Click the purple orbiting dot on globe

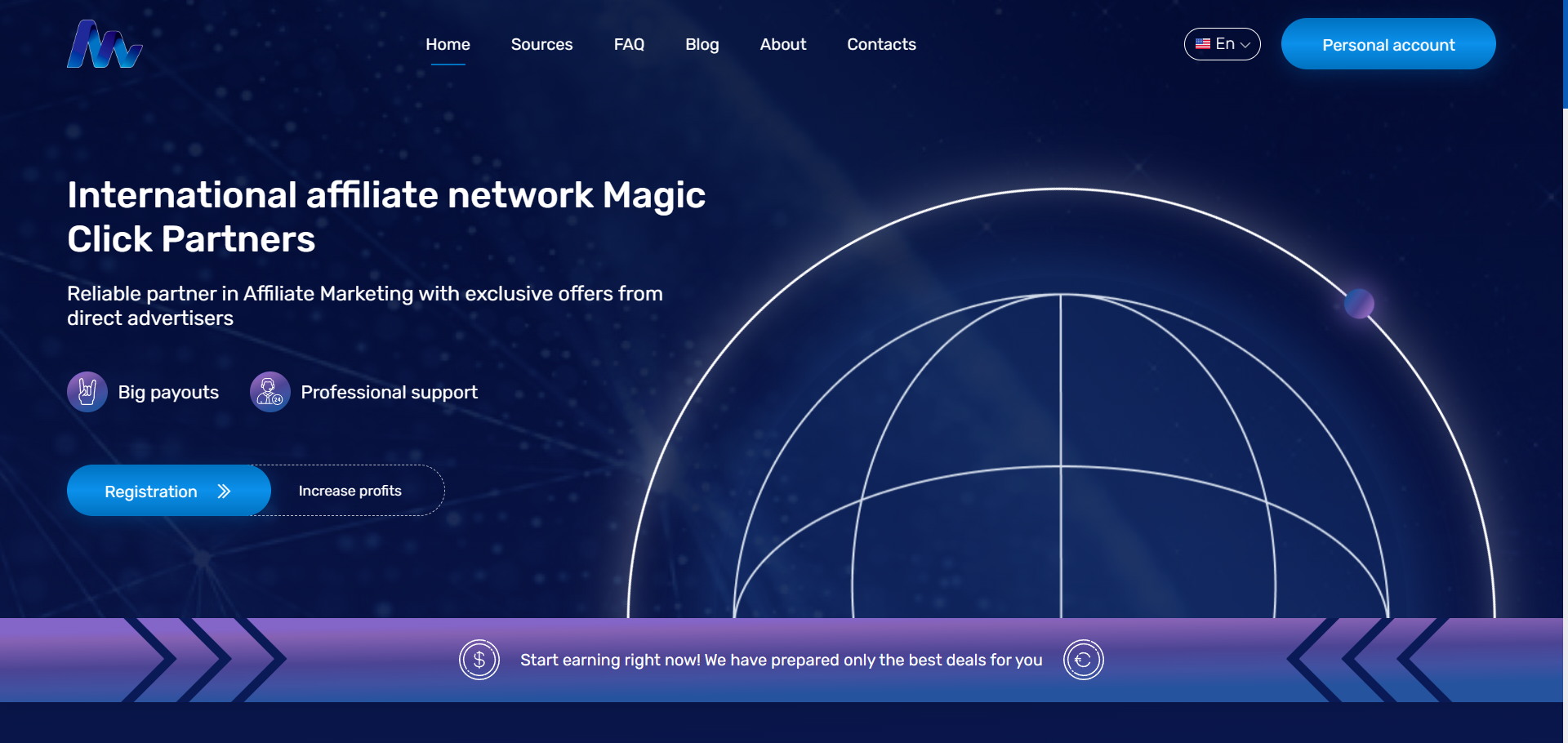point(1359,304)
